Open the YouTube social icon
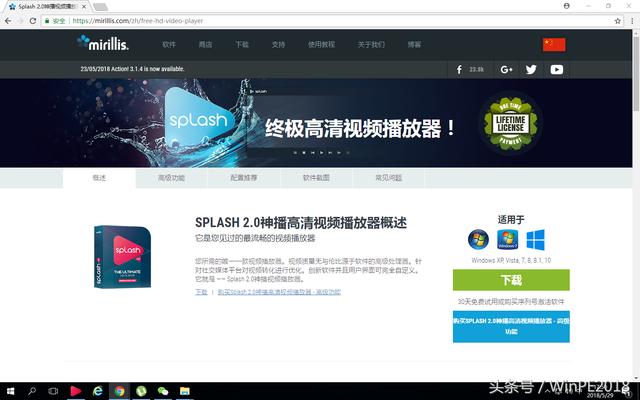This screenshot has width=640, height=400. pos(556,69)
